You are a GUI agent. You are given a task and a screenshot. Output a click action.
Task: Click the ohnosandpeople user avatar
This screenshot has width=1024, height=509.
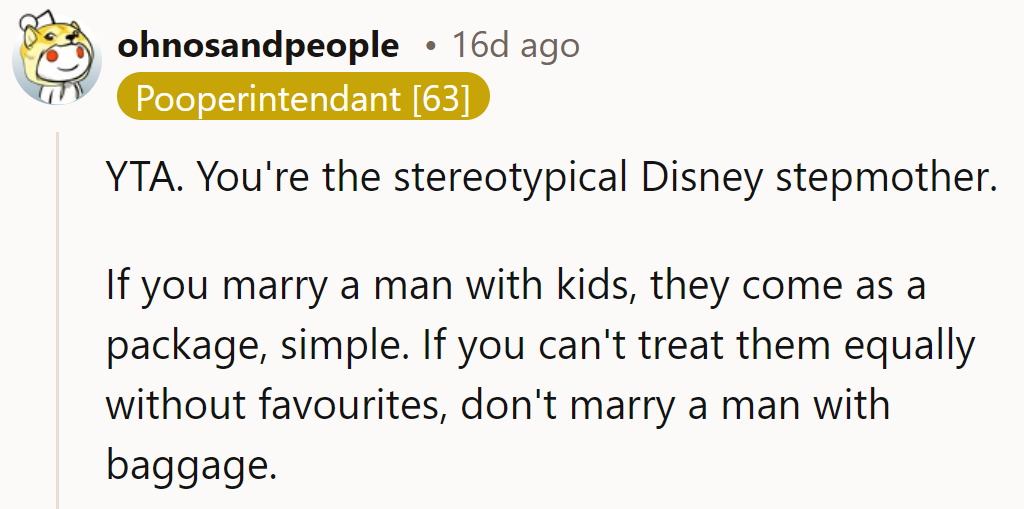(56, 59)
